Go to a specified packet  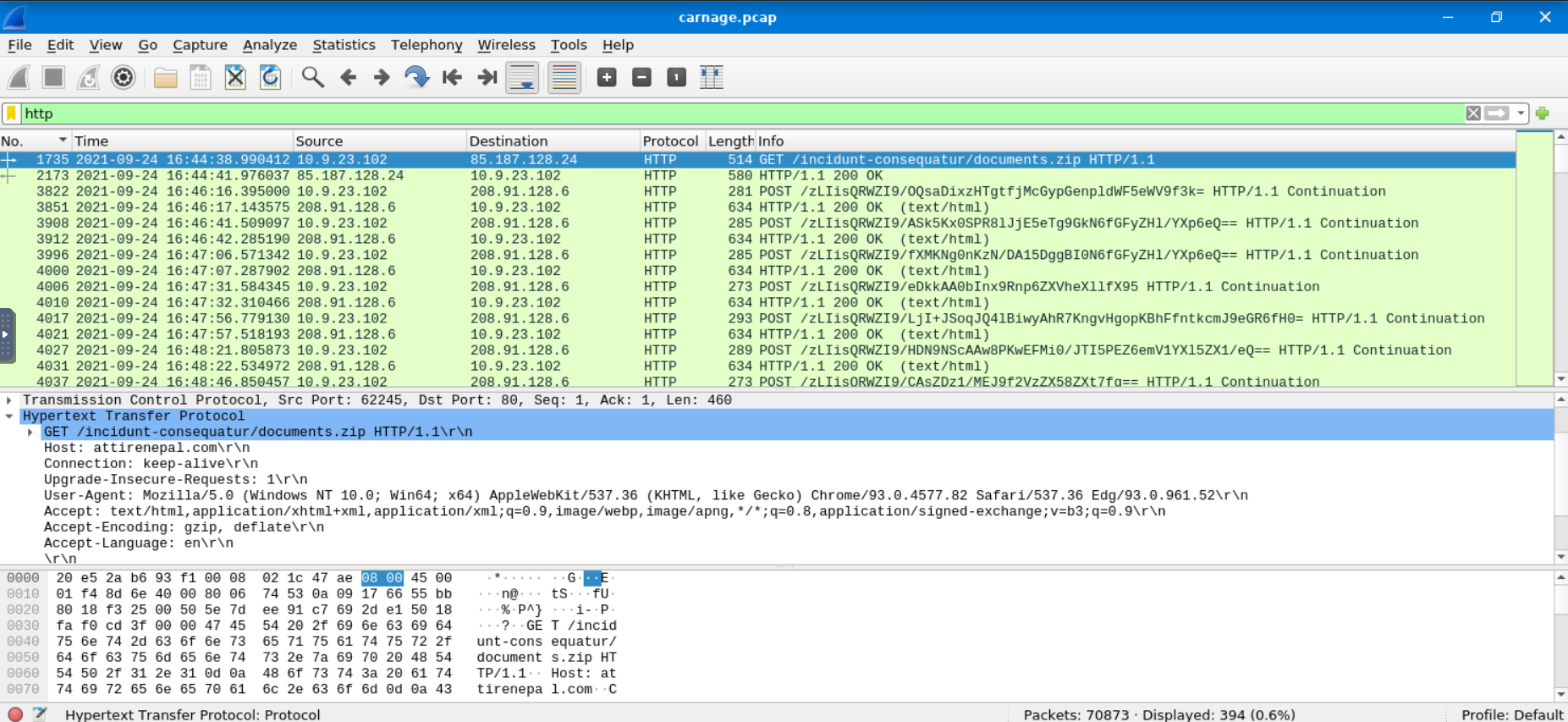click(416, 78)
